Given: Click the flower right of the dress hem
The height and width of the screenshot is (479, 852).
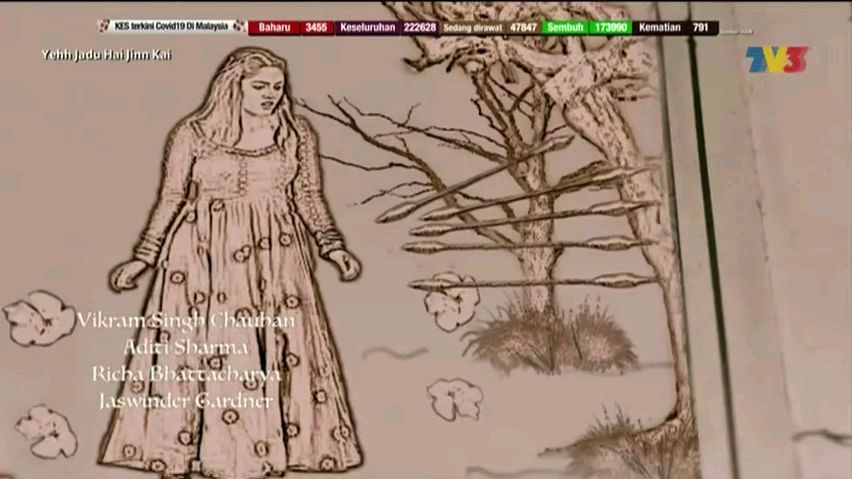Looking at the screenshot, I should [455, 397].
